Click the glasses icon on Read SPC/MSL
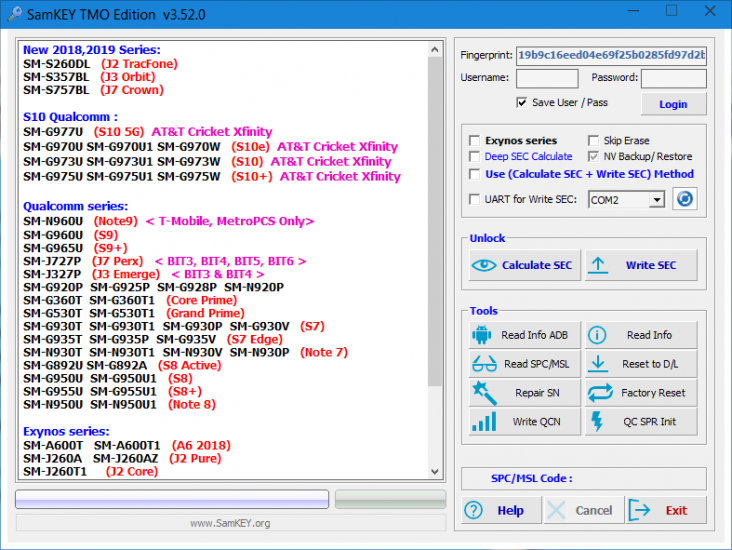 484,364
